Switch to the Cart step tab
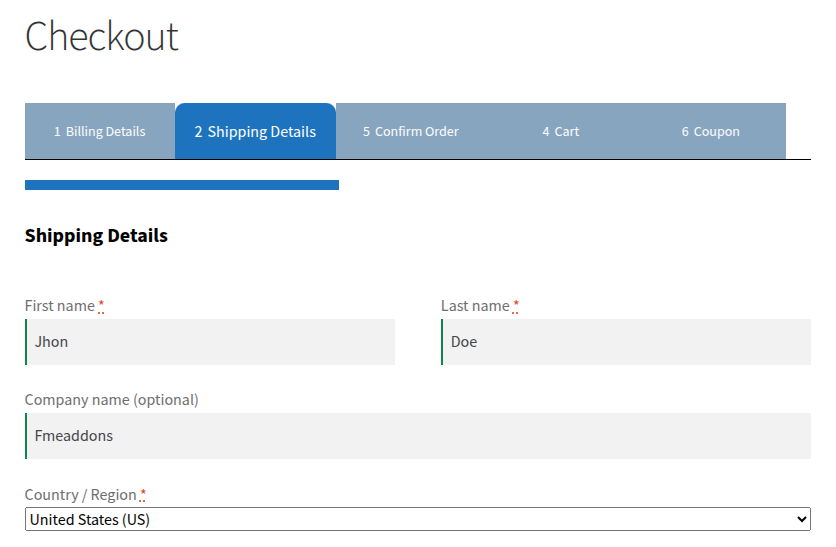The height and width of the screenshot is (547, 836). tap(561, 131)
